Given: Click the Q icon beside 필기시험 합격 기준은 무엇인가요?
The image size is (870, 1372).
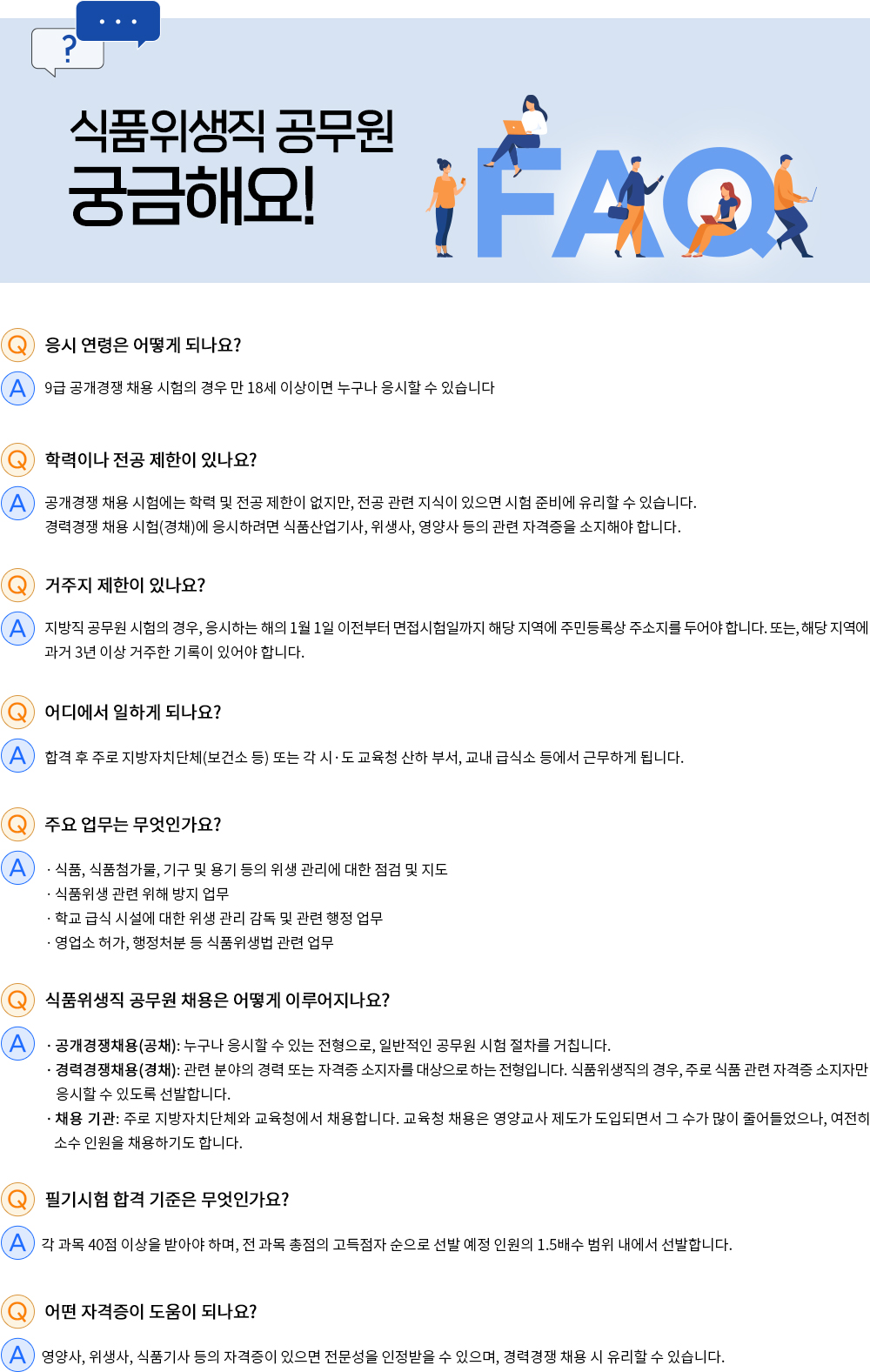Looking at the screenshot, I should tap(17, 1200).
